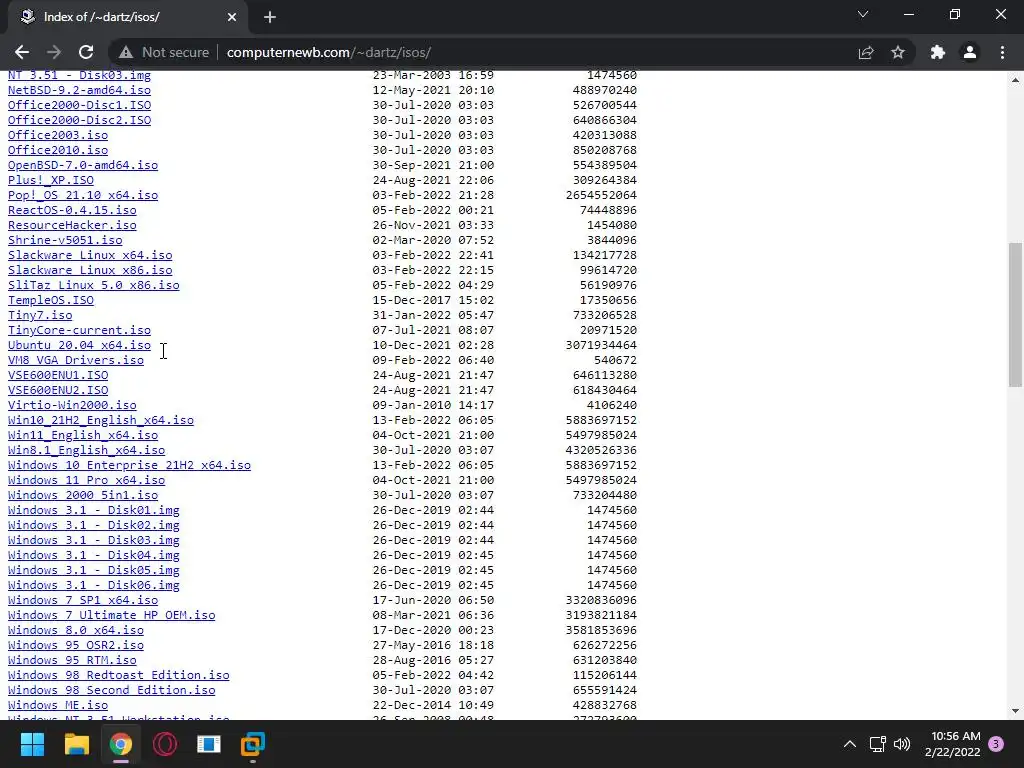This screenshot has width=1024, height=768.
Task: Download Pop!_OS_21.10_x64.iso
Action: pyautogui.click(x=83, y=195)
